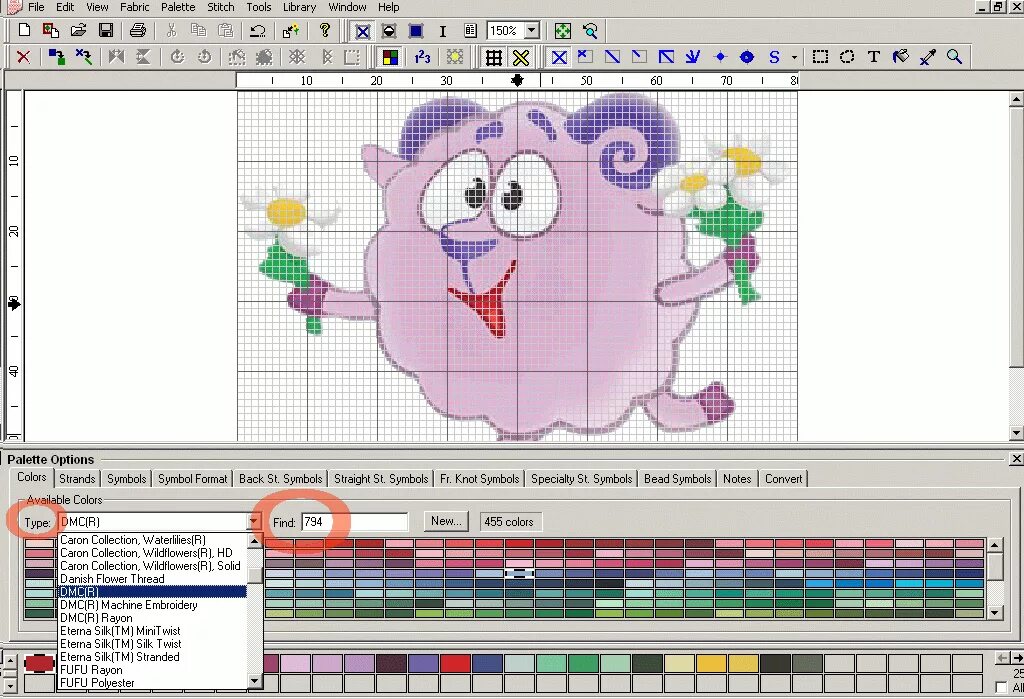Create a new blank pattern

coord(24,30)
